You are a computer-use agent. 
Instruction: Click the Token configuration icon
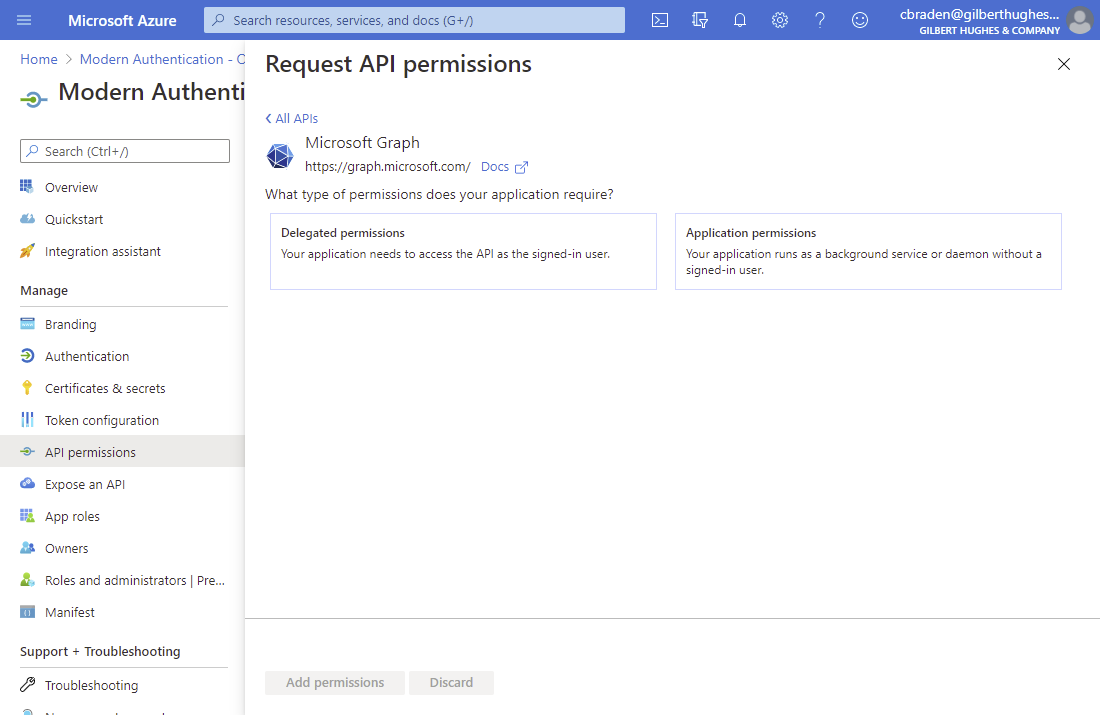pyautogui.click(x=27, y=420)
